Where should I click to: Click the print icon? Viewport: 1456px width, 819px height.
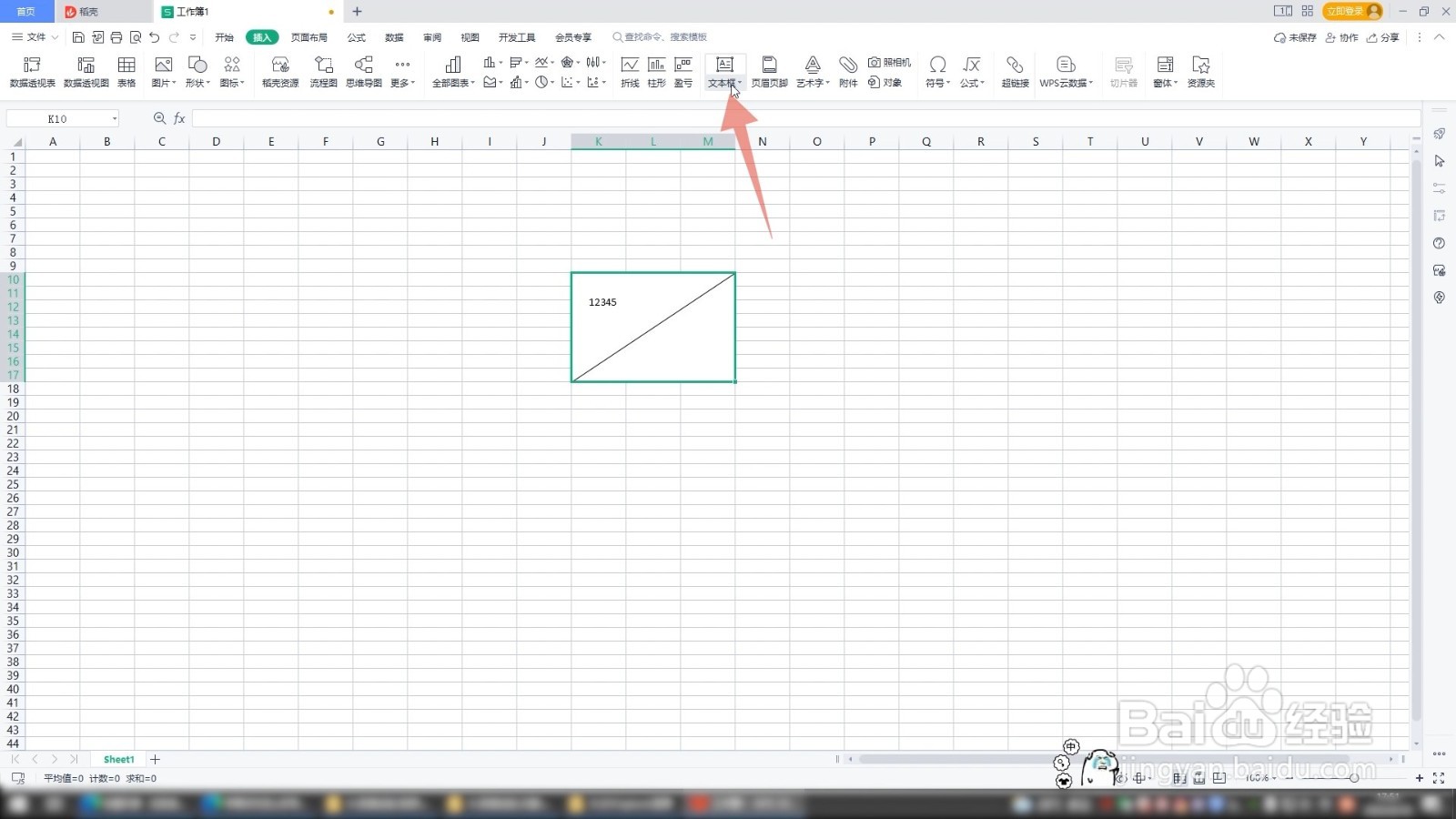tap(116, 37)
